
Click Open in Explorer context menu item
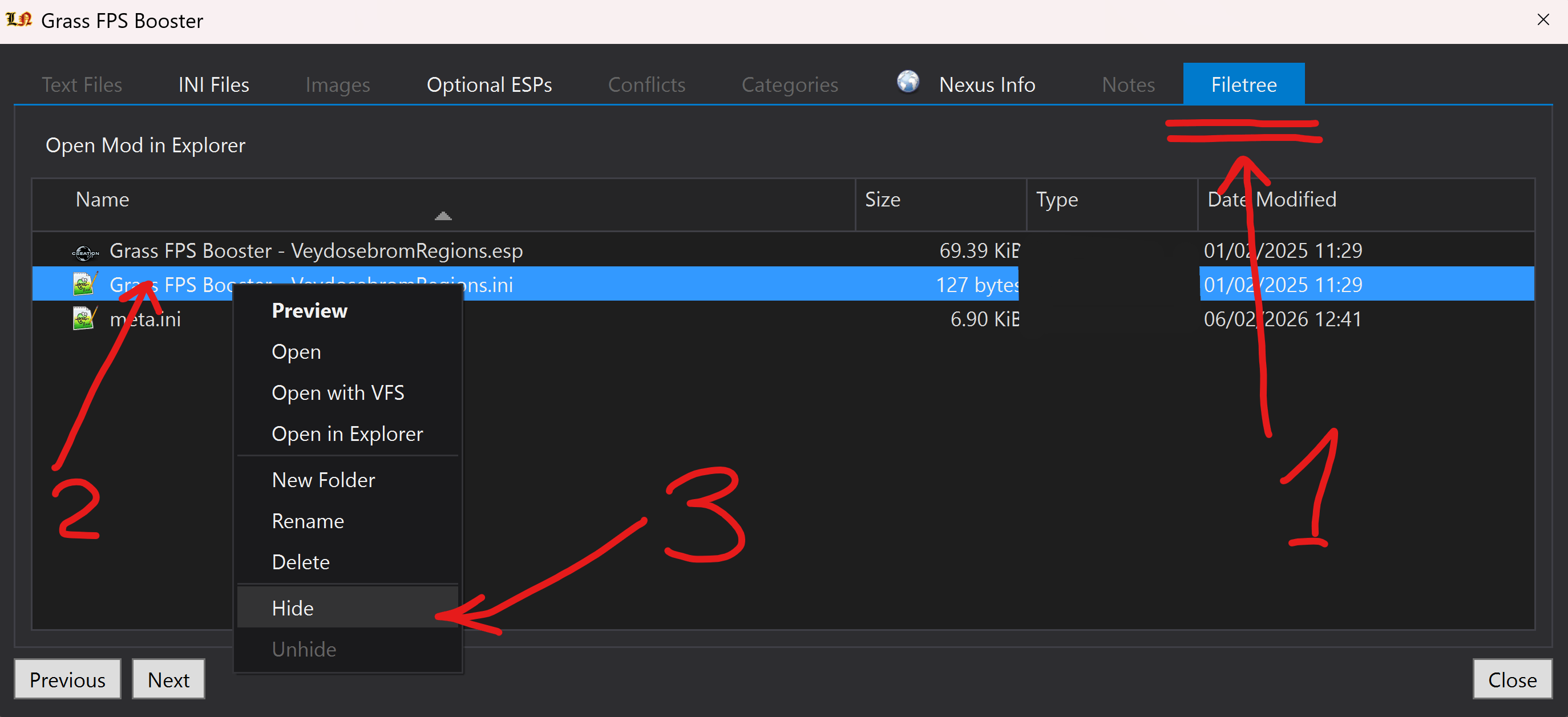347,434
